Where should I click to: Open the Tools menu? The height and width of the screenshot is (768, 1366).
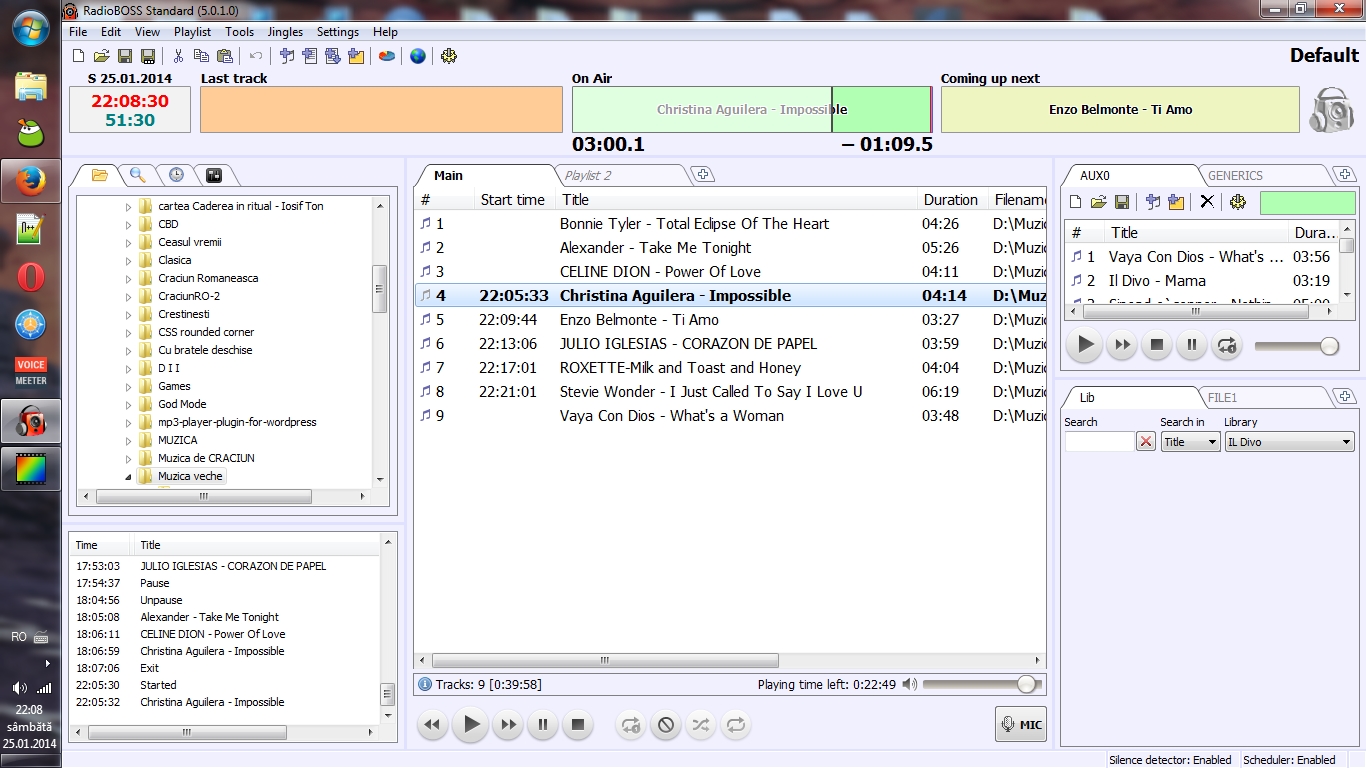239,32
